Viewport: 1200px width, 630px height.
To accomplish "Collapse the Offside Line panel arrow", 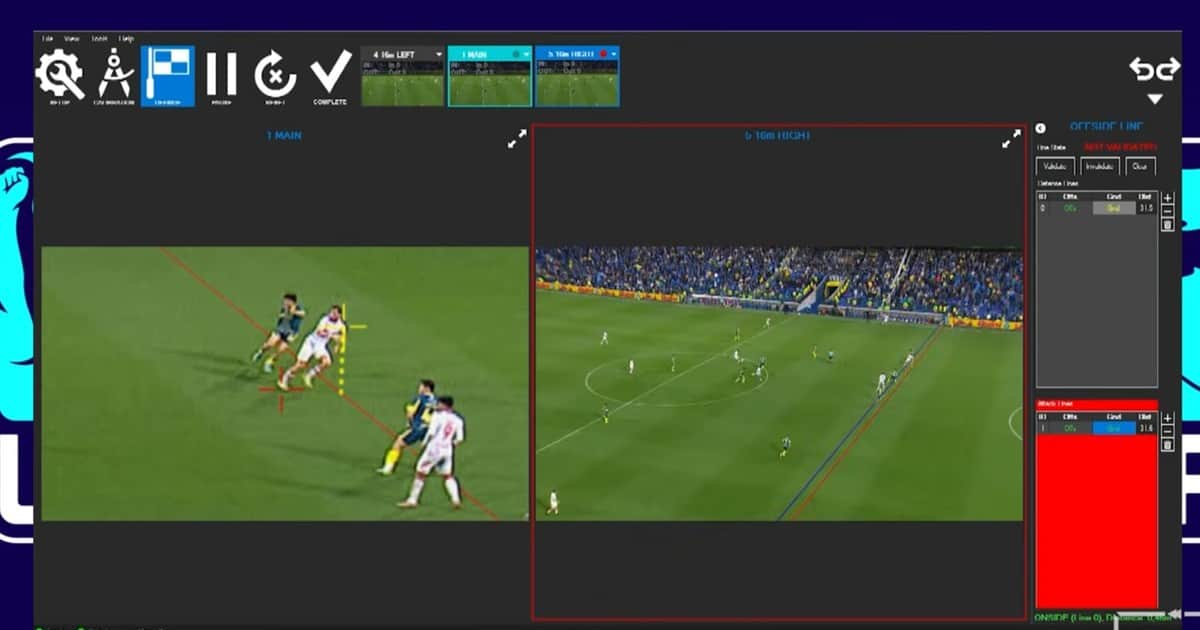I will pos(1041,128).
